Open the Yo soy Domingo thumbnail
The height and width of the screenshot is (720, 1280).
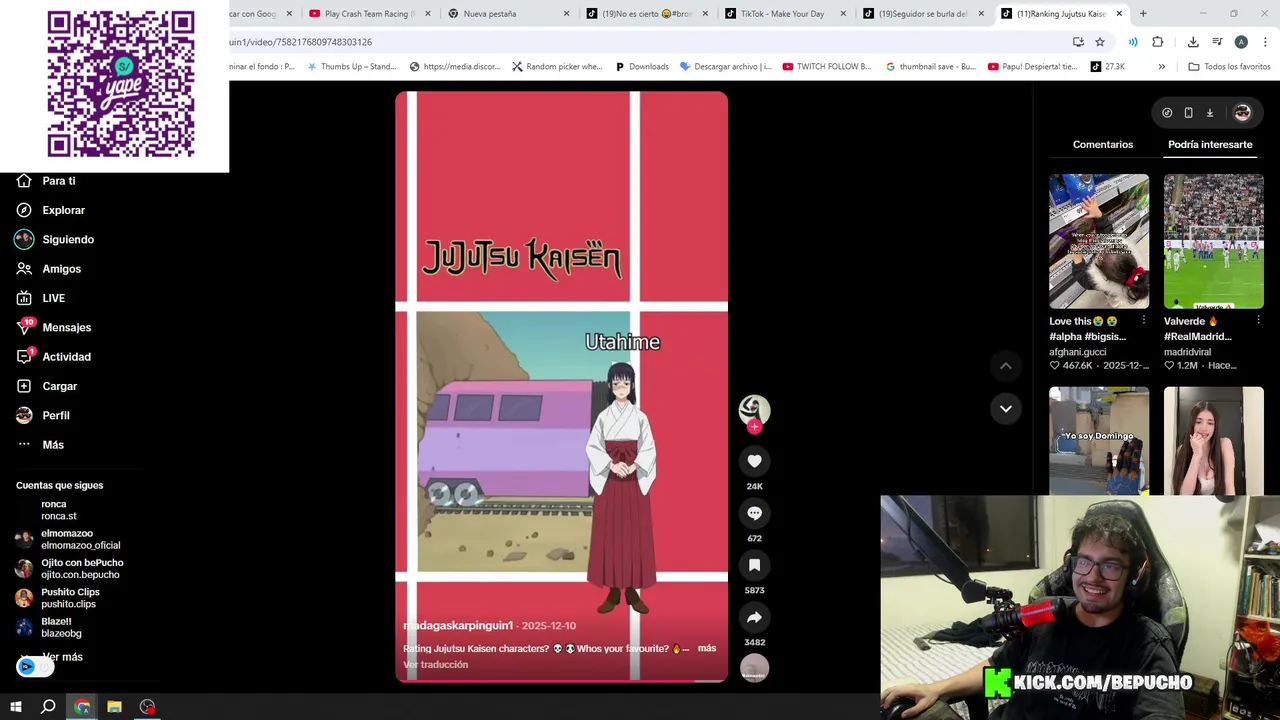pyautogui.click(x=1099, y=440)
